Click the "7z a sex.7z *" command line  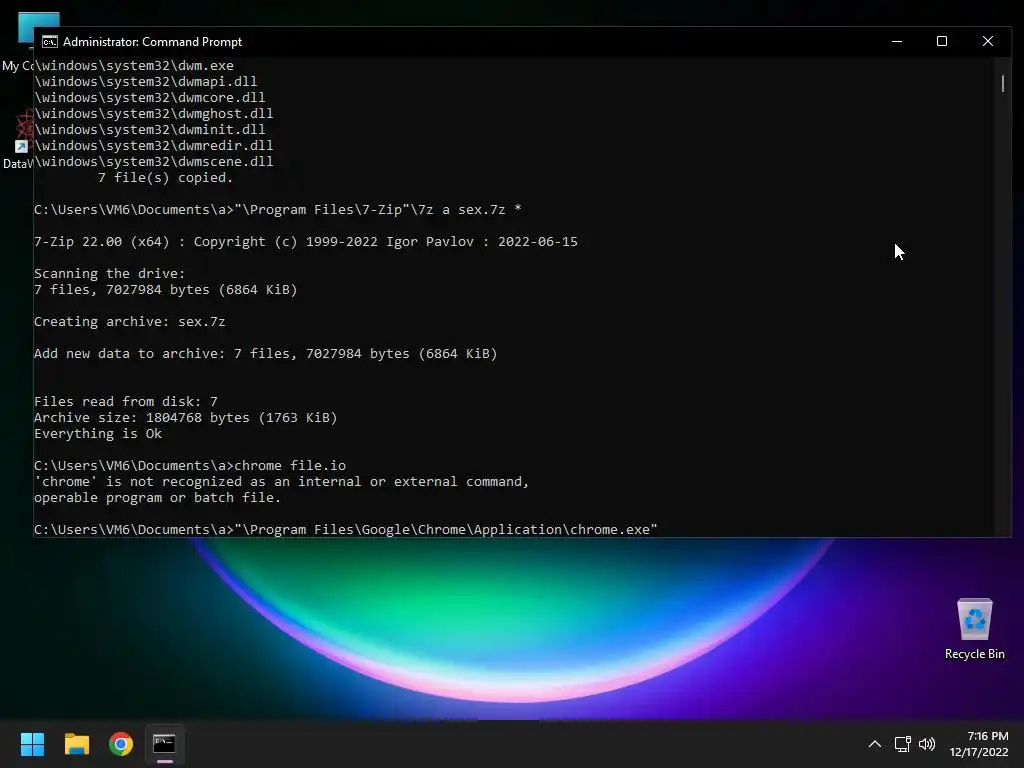pyautogui.click(x=278, y=210)
